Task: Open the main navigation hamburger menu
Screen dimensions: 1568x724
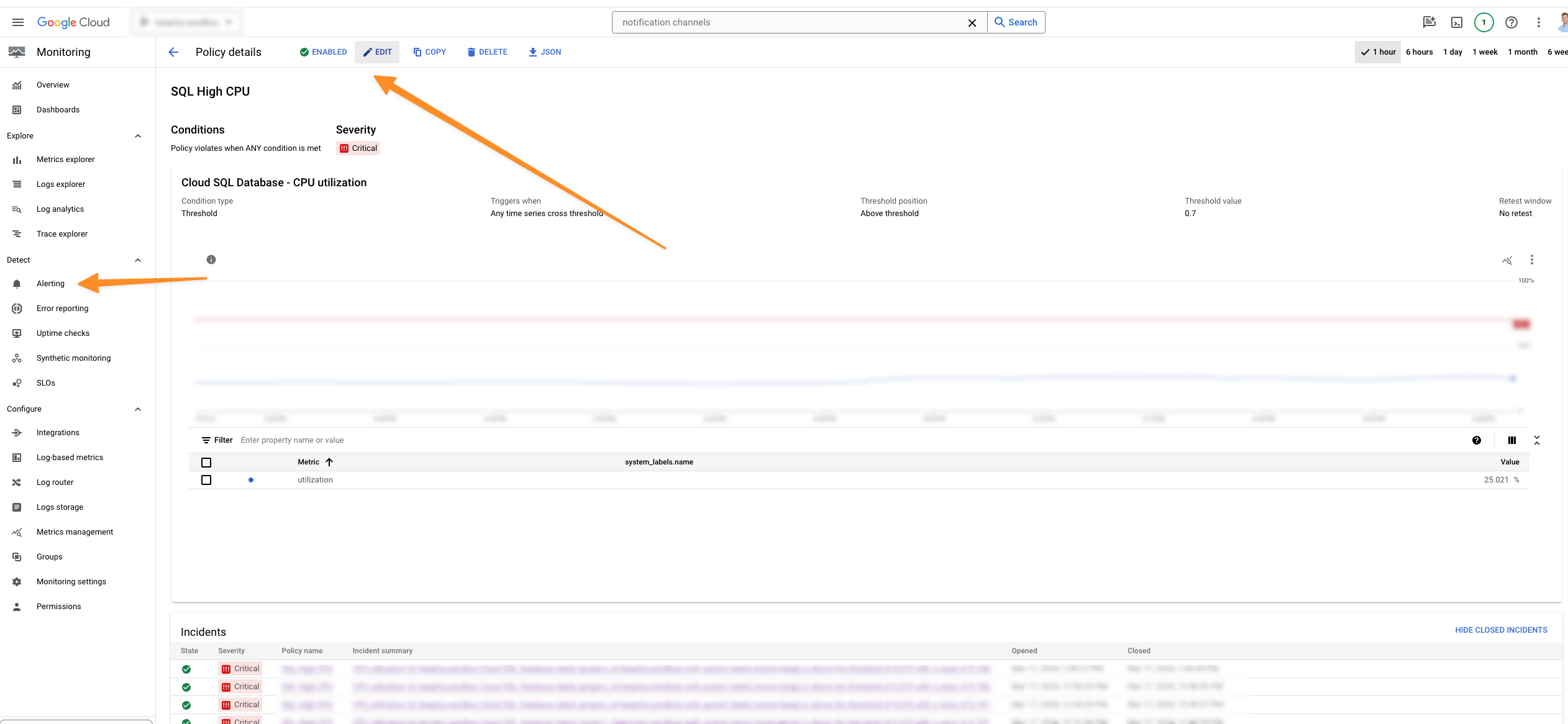Action: (x=18, y=22)
